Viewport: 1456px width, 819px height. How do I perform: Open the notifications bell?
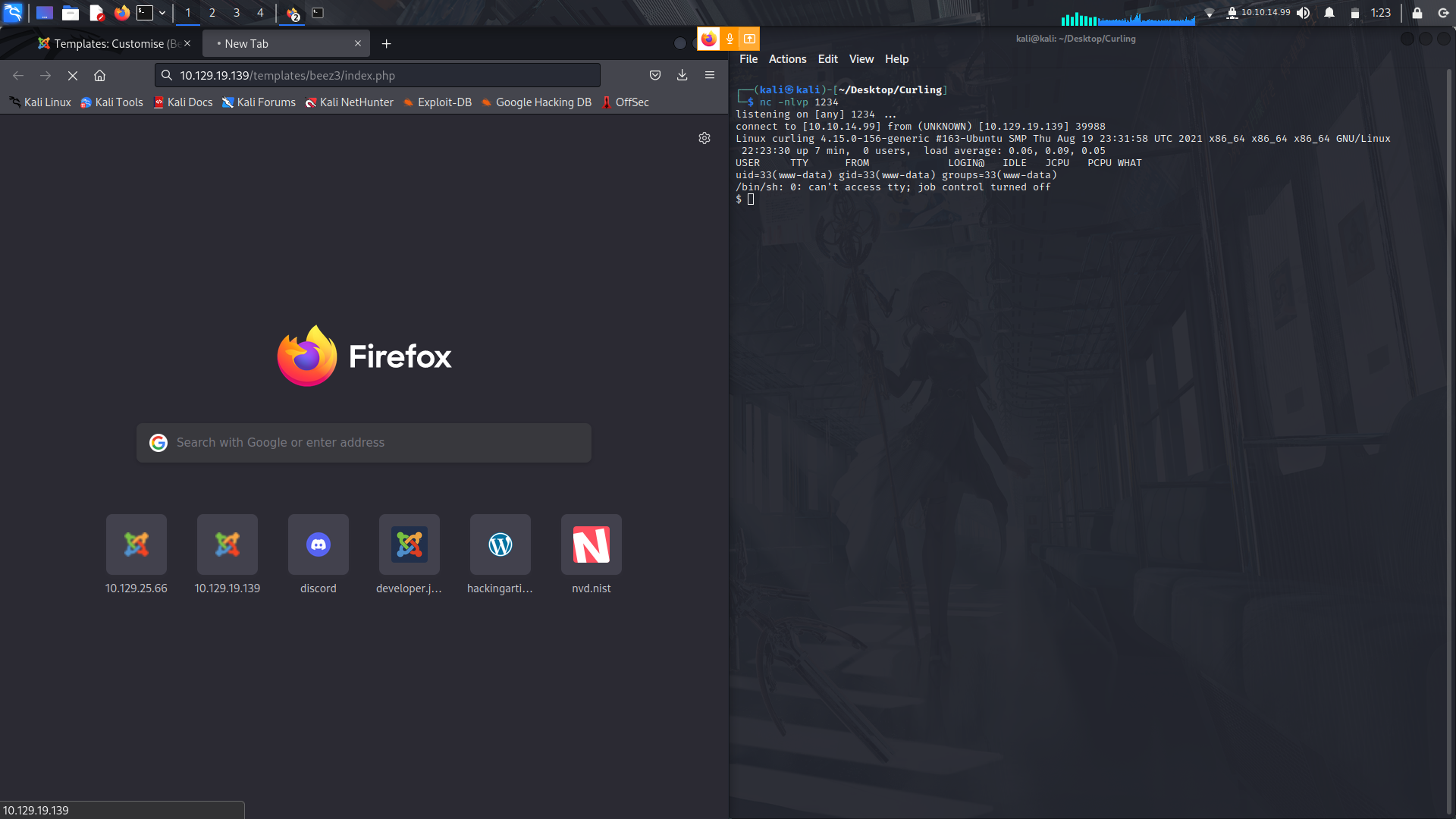click(1329, 13)
